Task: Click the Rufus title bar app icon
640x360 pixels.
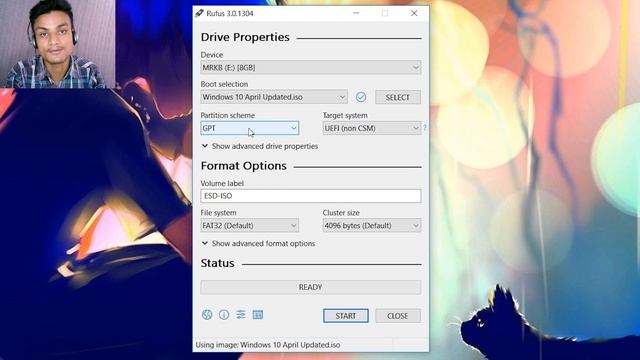Action: (x=199, y=13)
